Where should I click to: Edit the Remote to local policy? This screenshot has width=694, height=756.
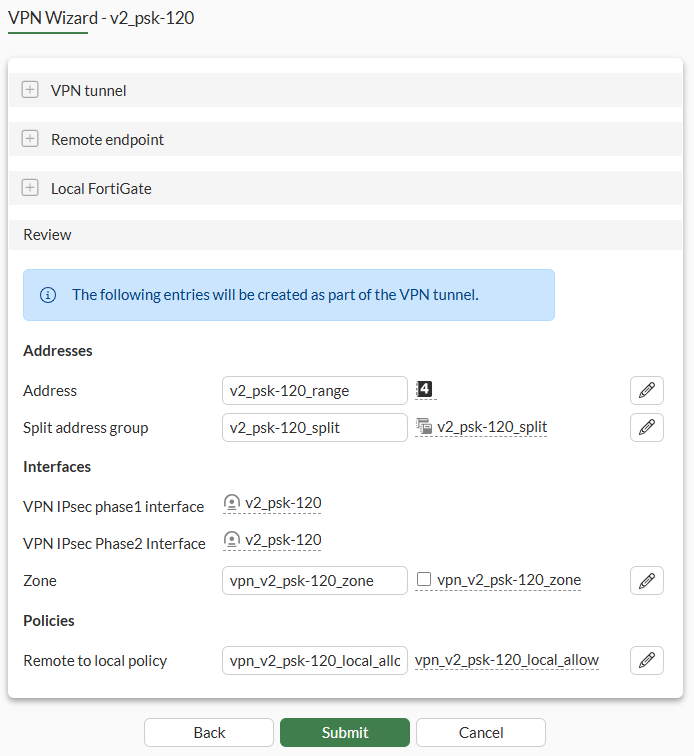(x=646, y=660)
